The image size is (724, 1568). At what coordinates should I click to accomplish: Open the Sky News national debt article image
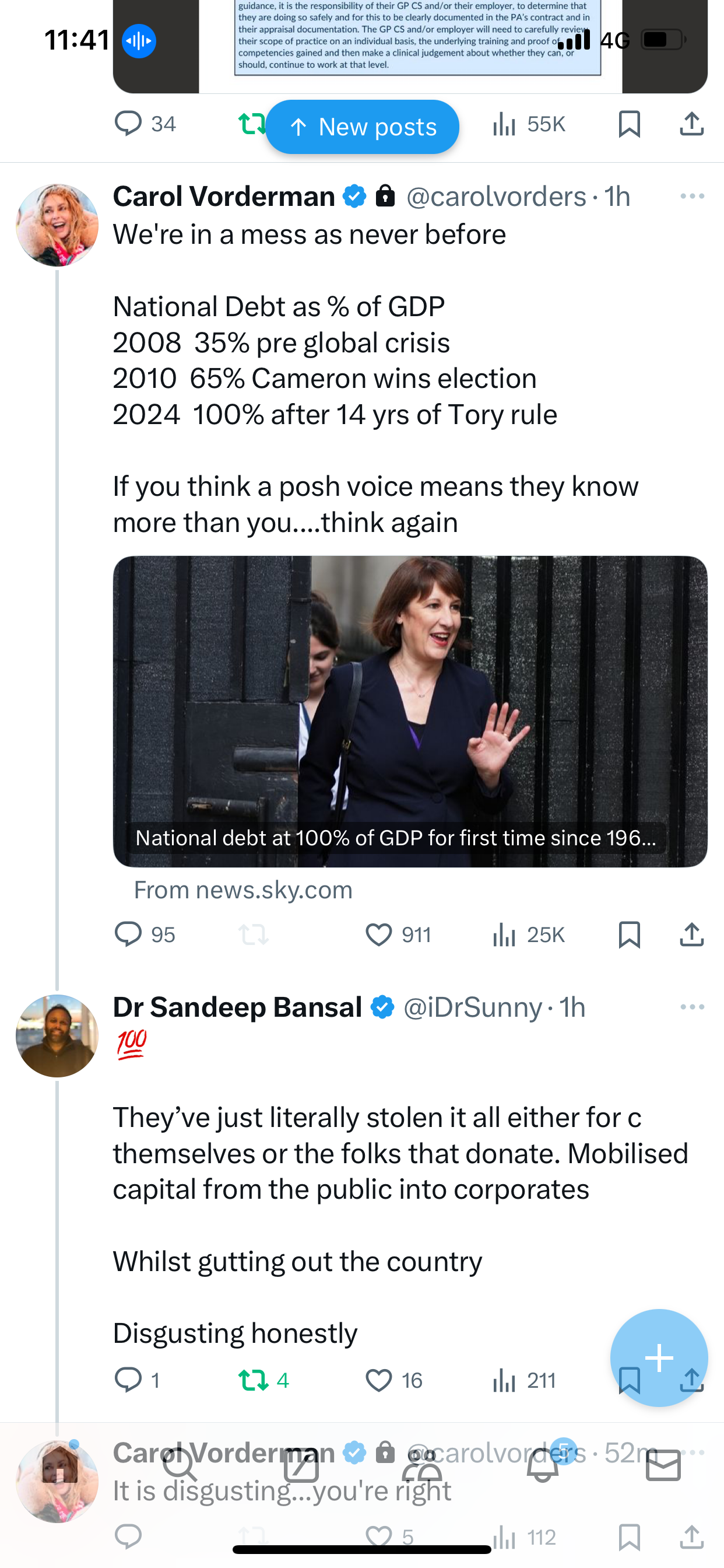[410, 711]
